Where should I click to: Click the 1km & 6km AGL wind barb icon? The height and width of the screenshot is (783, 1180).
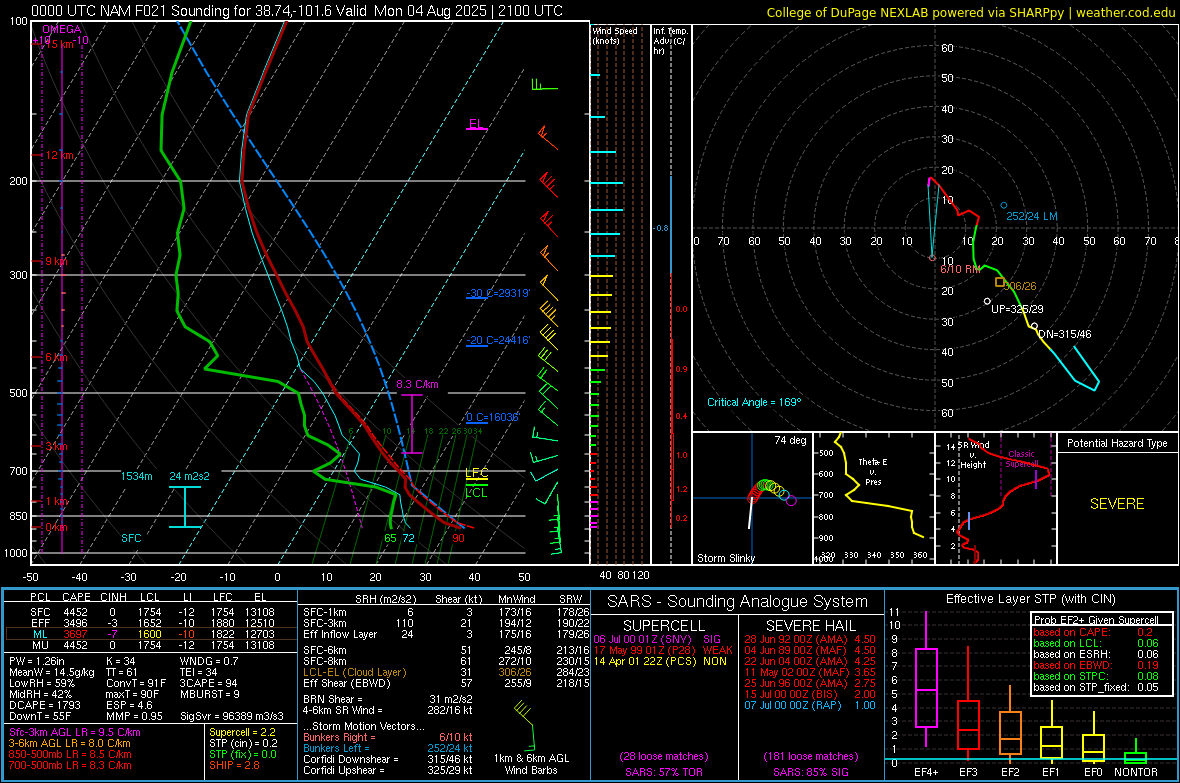[x=525, y=724]
